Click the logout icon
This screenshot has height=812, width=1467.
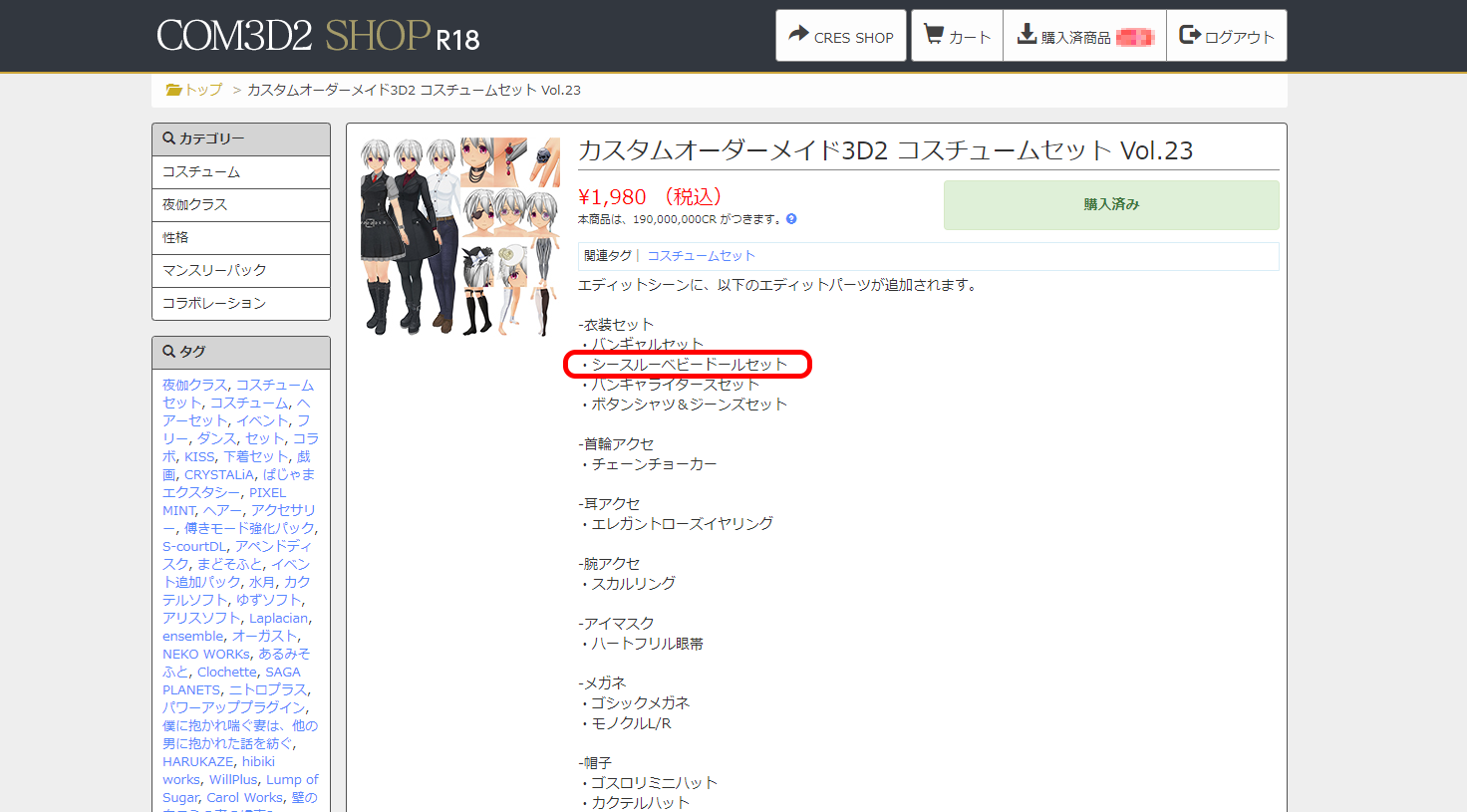(x=1190, y=35)
